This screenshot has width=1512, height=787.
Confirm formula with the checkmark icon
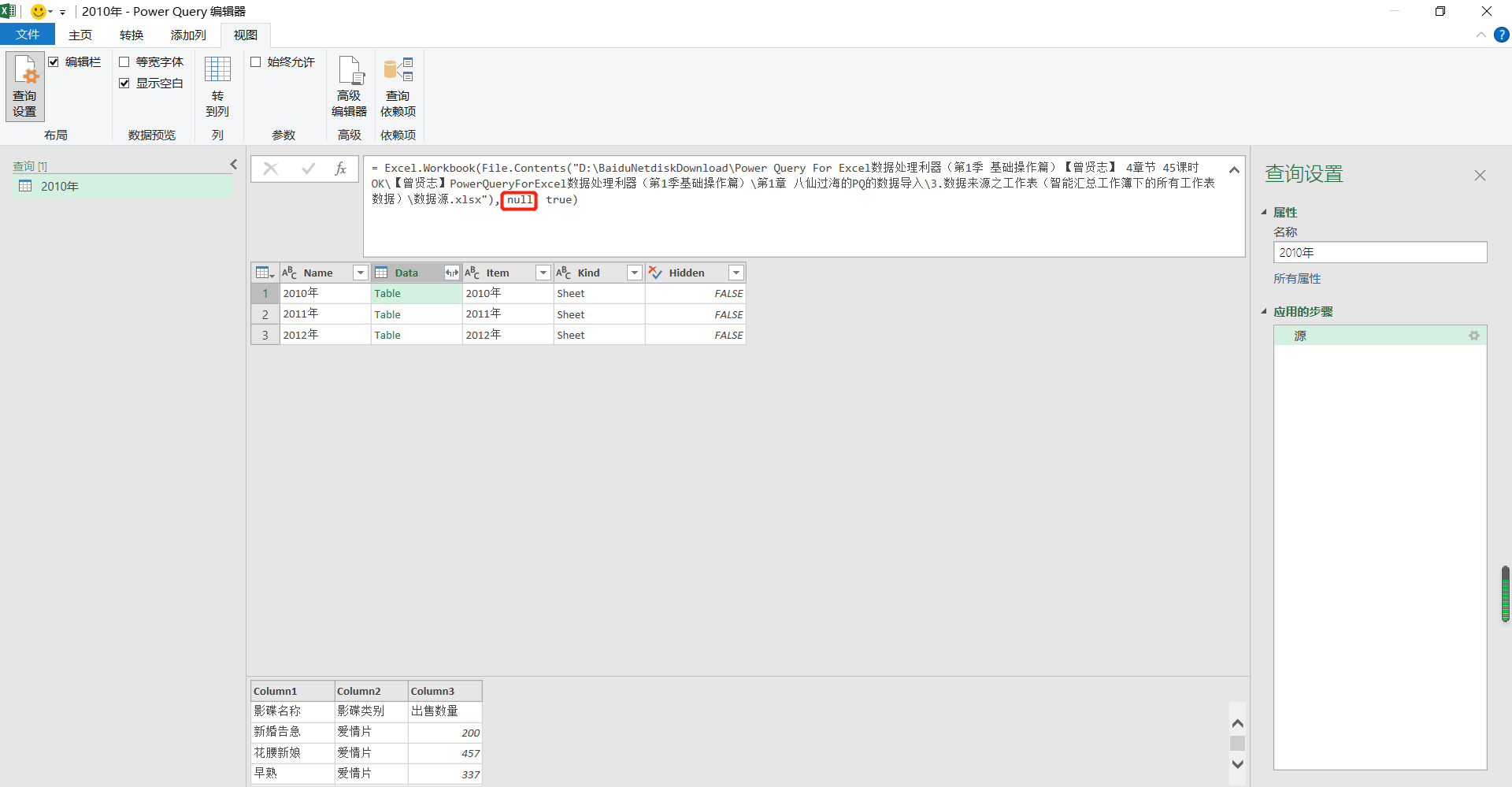[x=307, y=168]
